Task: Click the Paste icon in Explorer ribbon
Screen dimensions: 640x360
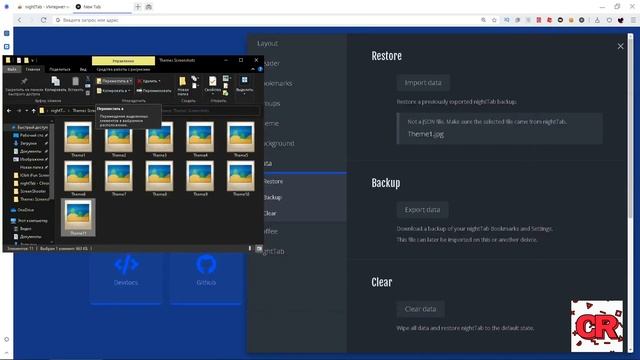Action: tap(76, 82)
